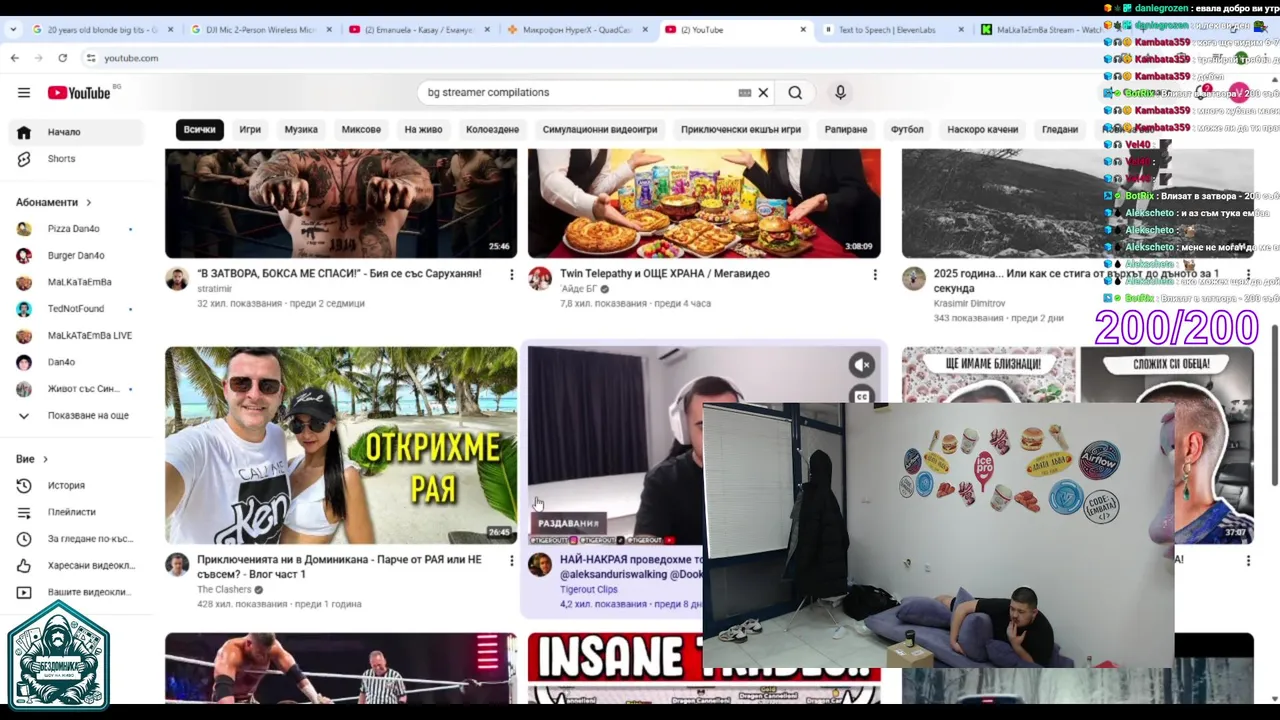Open the Burger Dan4o subscription channel
The width and height of the screenshot is (1280, 720).
tap(75, 256)
